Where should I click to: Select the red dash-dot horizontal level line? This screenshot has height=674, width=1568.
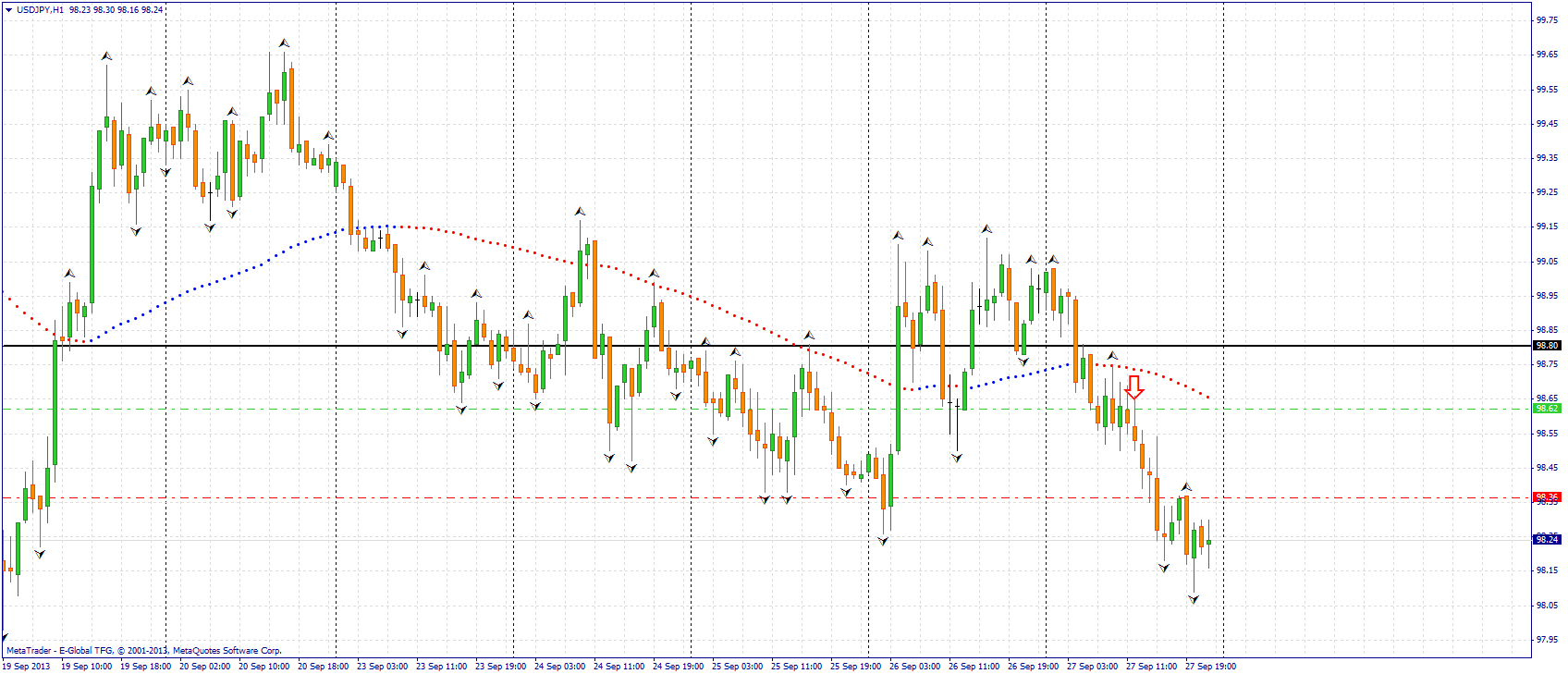pyautogui.click(x=766, y=497)
